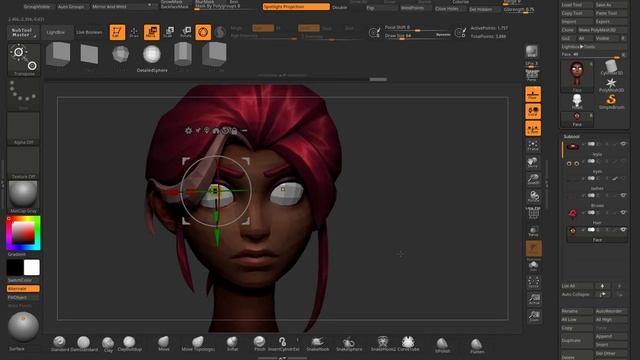This screenshot has width=640, height=360.
Task: Open the MatCap Gray material selector
Action: coord(23,197)
